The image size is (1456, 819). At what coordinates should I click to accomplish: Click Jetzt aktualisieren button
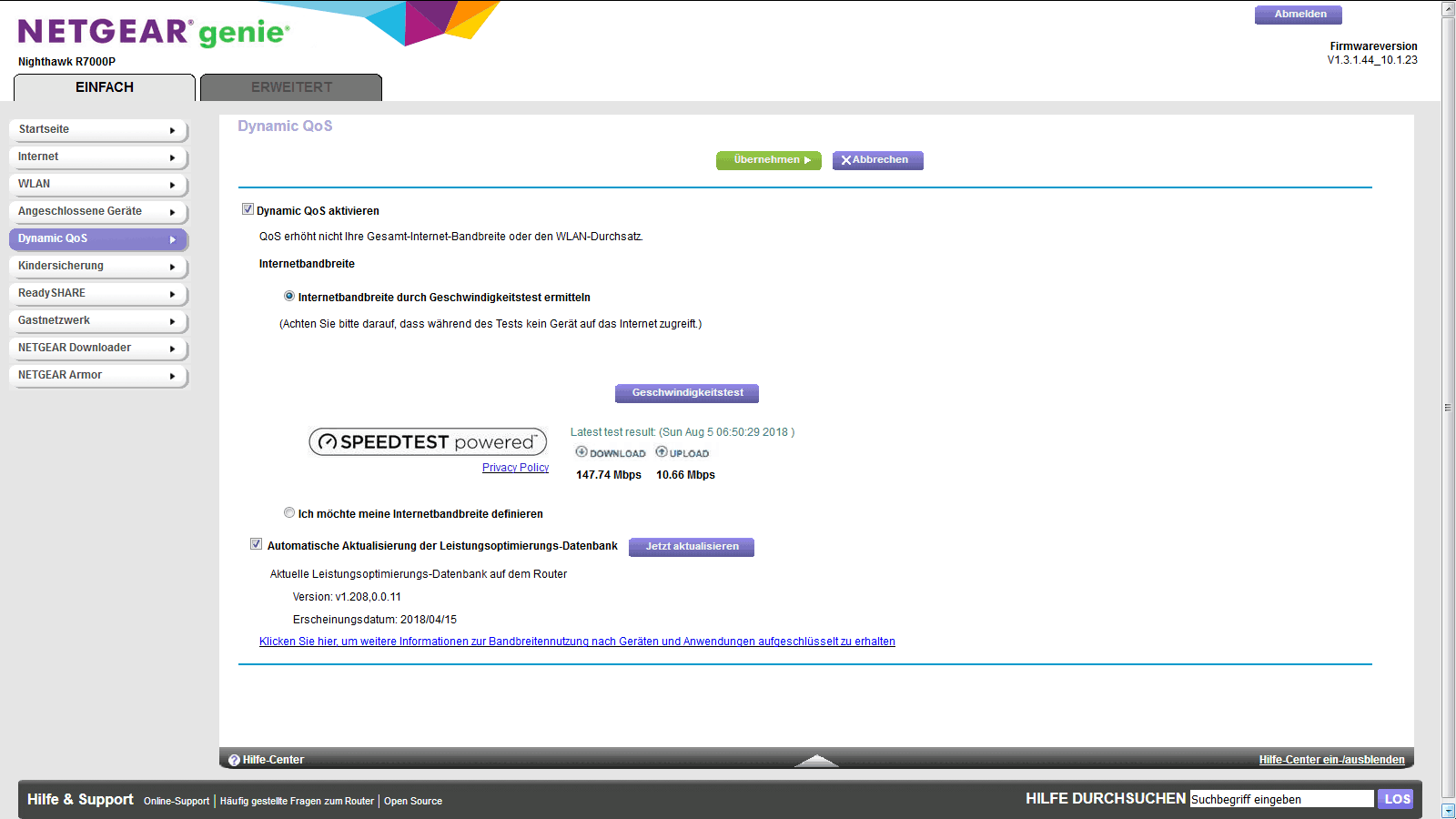692,547
